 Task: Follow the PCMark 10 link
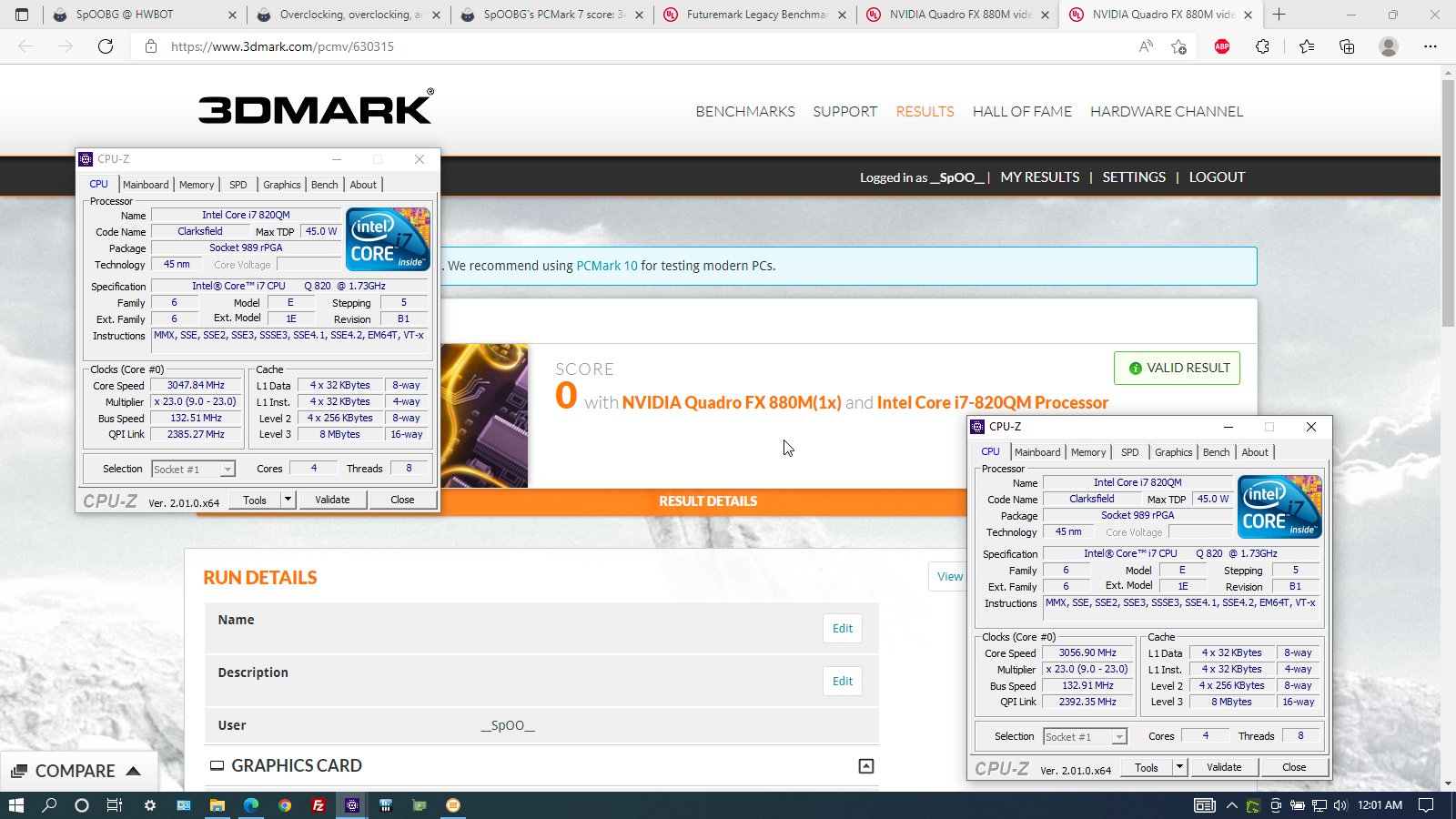(x=607, y=266)
